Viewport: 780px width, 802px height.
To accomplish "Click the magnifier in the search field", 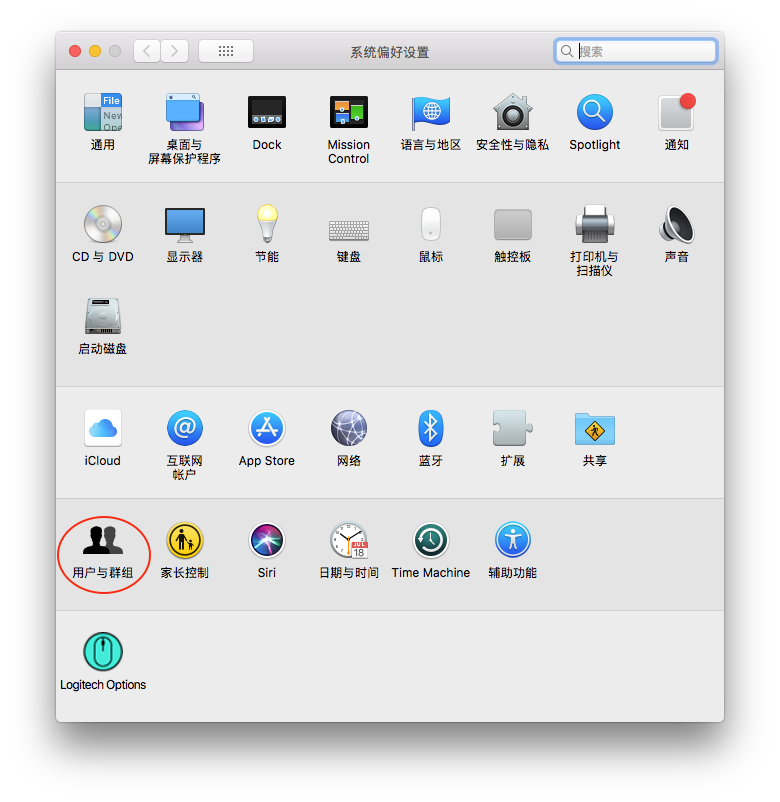I will coord(566,51).
